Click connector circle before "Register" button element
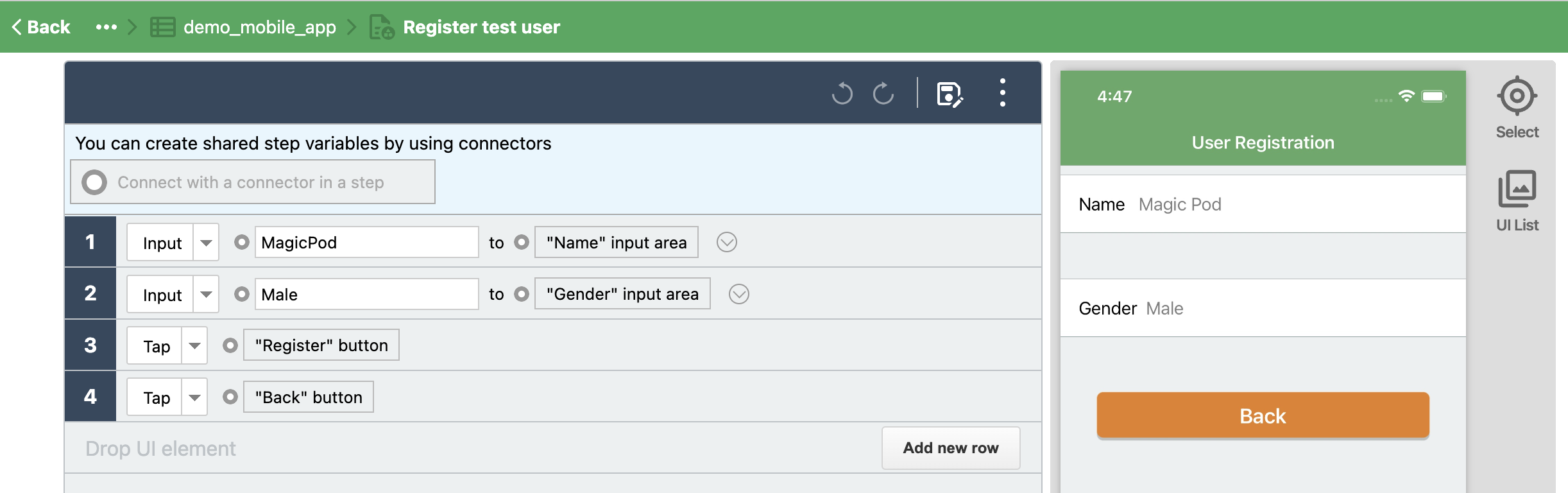Image resolution: width=1568 pixels, height=493 pixels. pyautogui.click(x=230, y=345)
